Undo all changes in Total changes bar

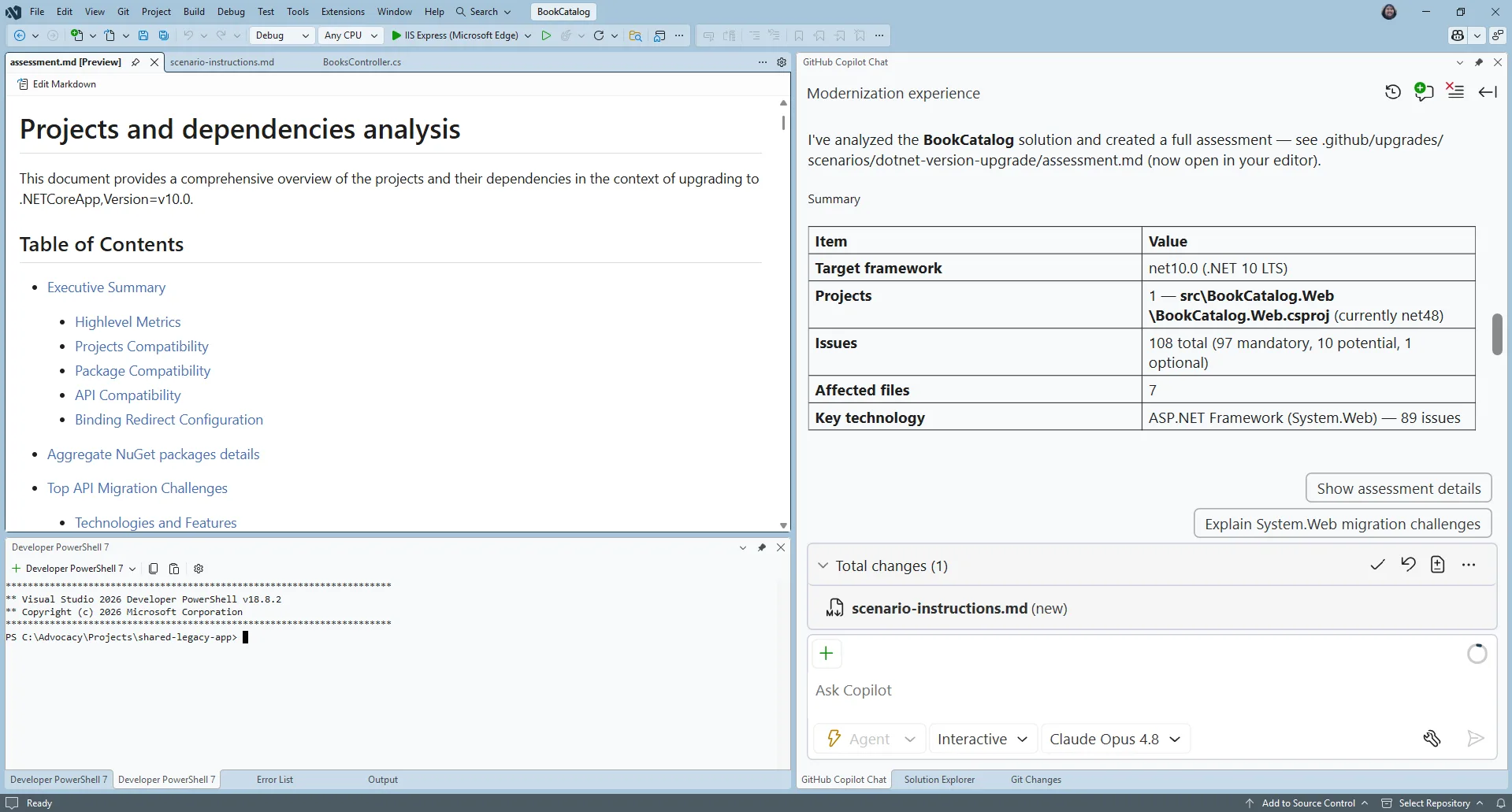tap(1408, 565)
